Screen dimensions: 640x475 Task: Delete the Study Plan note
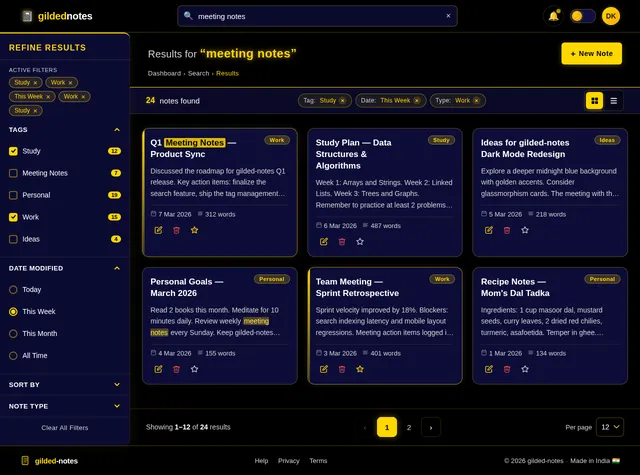(x=341, y=241)
